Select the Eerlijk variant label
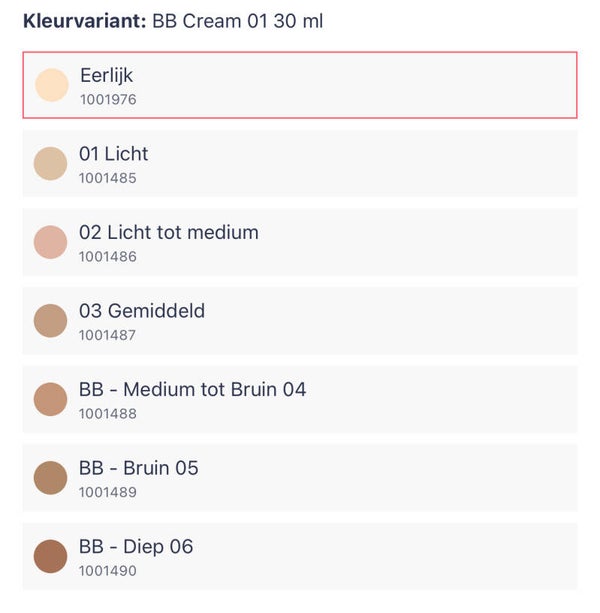The width and height of the screenshot is (600, 613). [x=106, y=75]
